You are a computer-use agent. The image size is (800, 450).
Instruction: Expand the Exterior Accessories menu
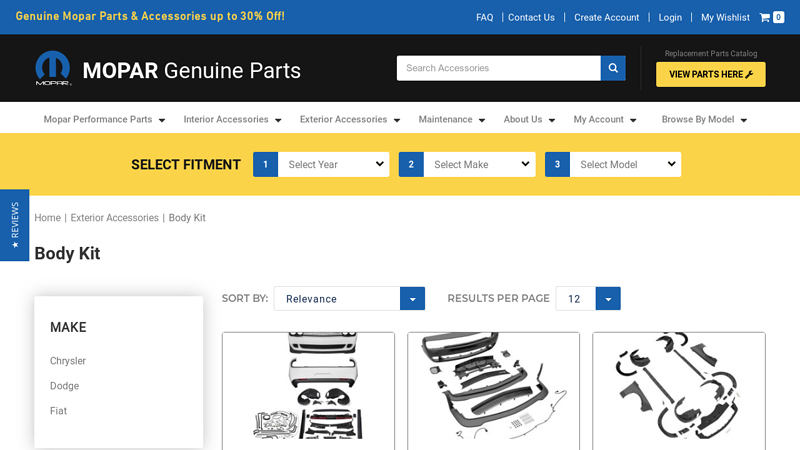coord(349,119)
